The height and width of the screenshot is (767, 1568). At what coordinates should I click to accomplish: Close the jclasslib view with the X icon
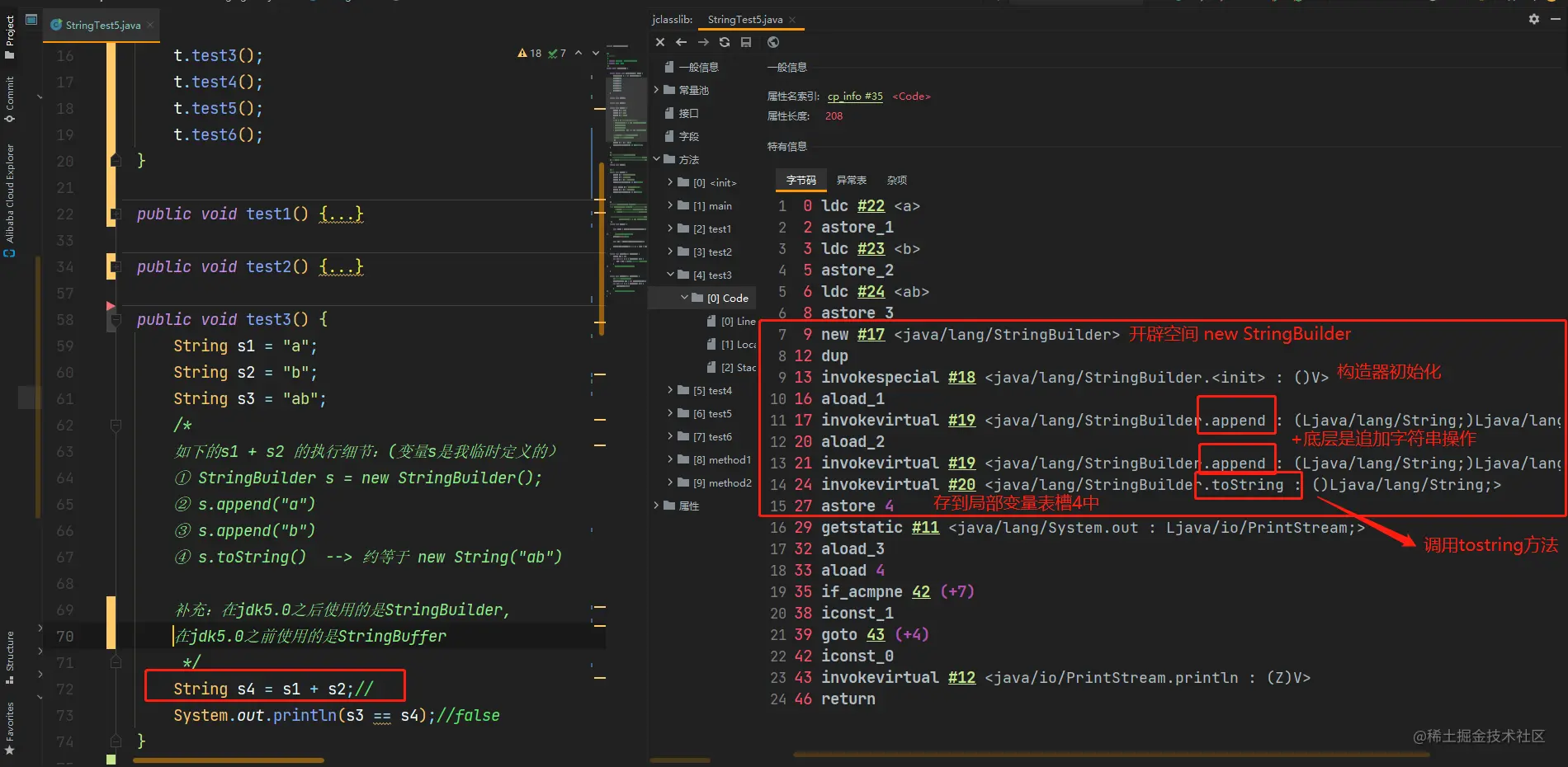click(x=660, y=42)
